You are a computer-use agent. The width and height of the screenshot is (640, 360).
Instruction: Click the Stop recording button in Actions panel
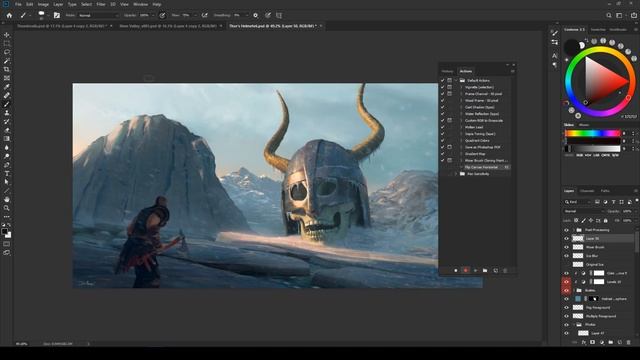click(x=456, y=270)
